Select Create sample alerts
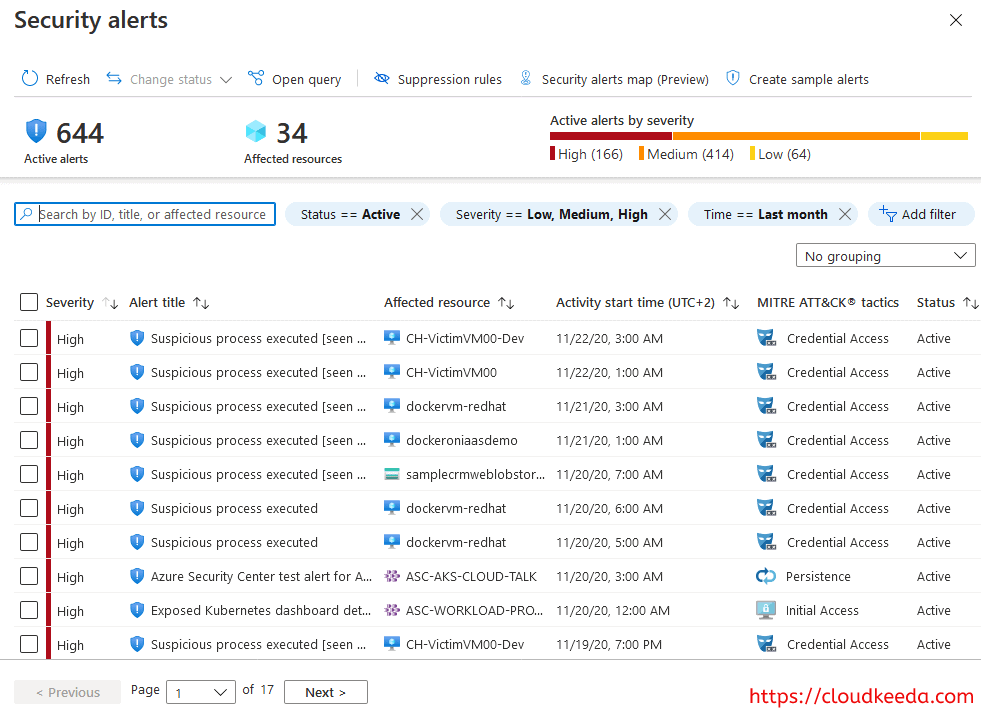The height and width of the screenshot is (715, 981). tap(809, 79)
